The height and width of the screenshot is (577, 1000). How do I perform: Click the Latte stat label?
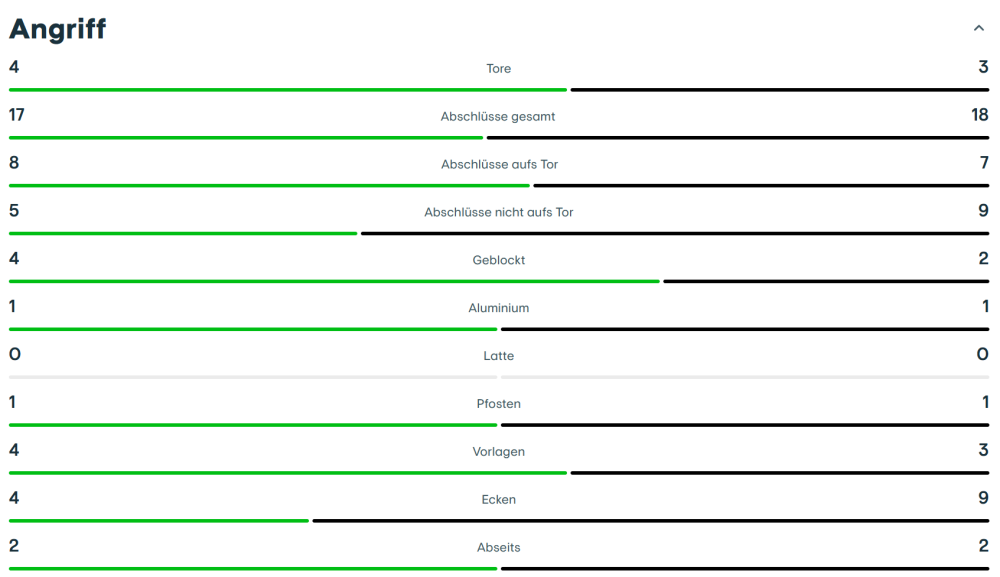pos(499,357)
